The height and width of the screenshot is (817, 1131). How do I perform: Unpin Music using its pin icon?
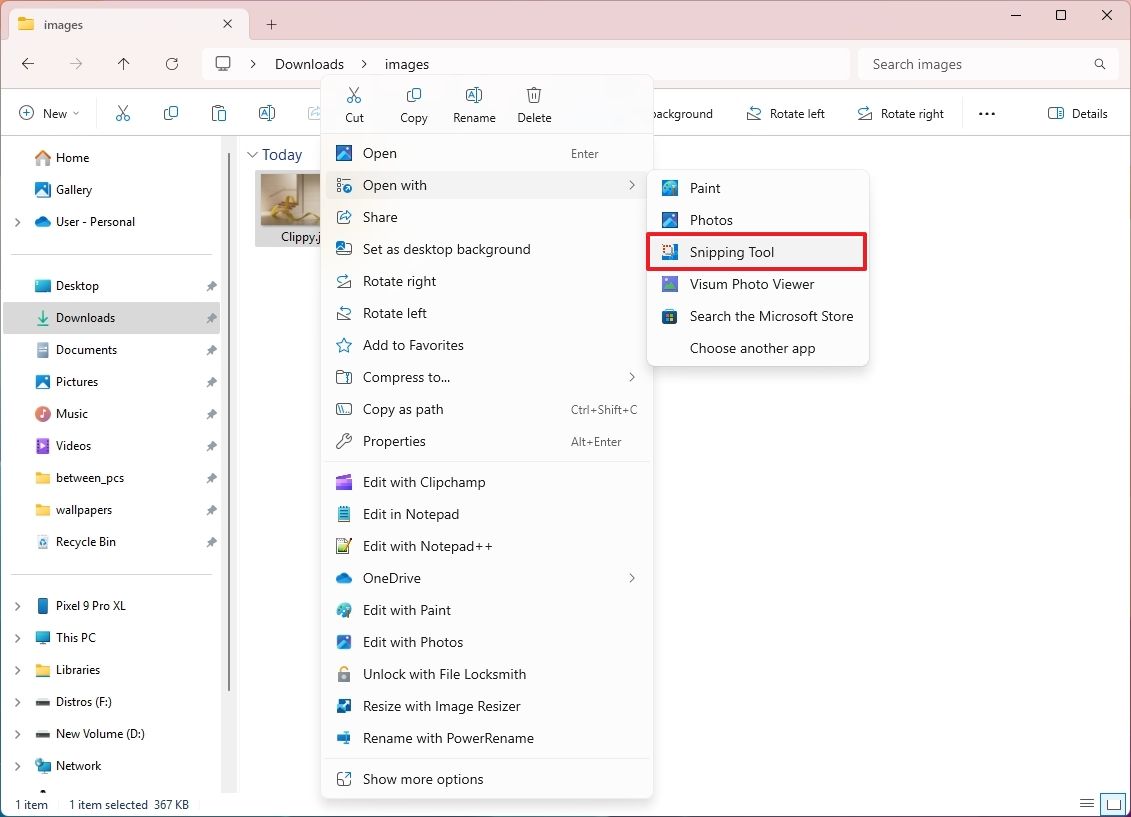[x=210, y=413]
